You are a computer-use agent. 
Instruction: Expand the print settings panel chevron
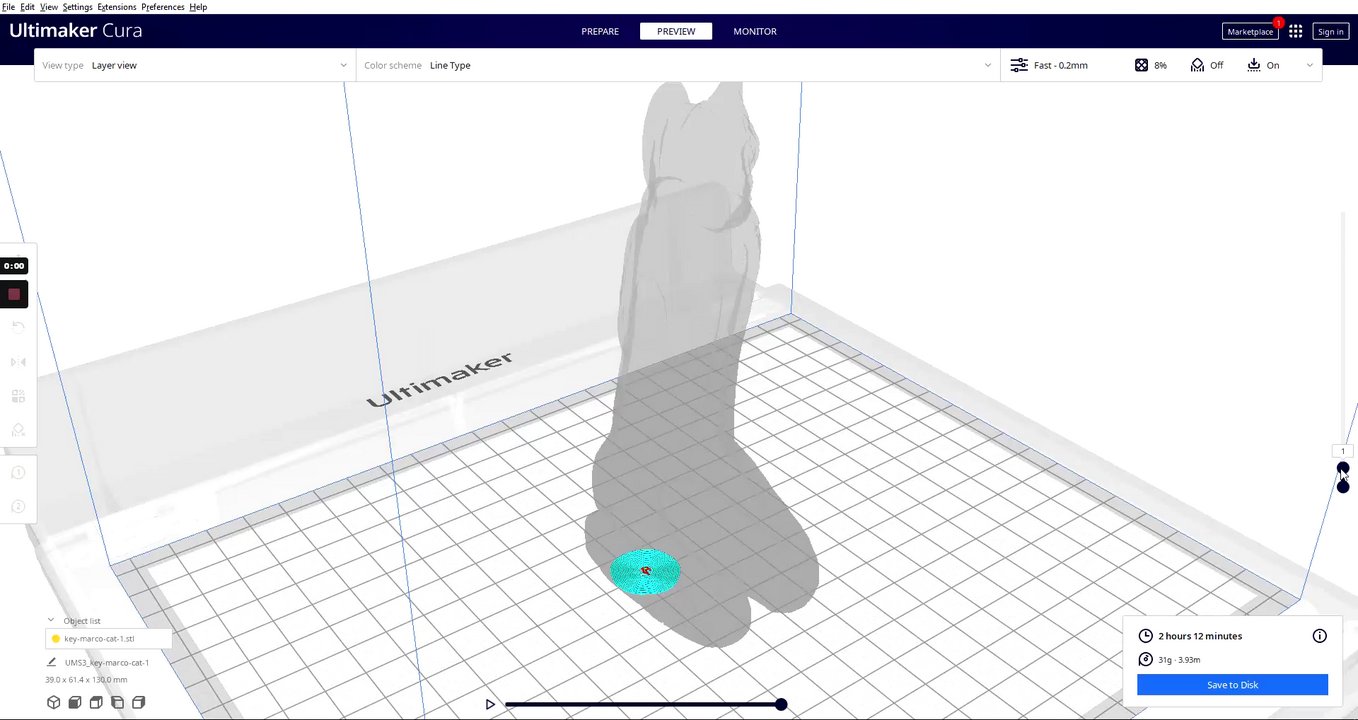(1310, 65)
